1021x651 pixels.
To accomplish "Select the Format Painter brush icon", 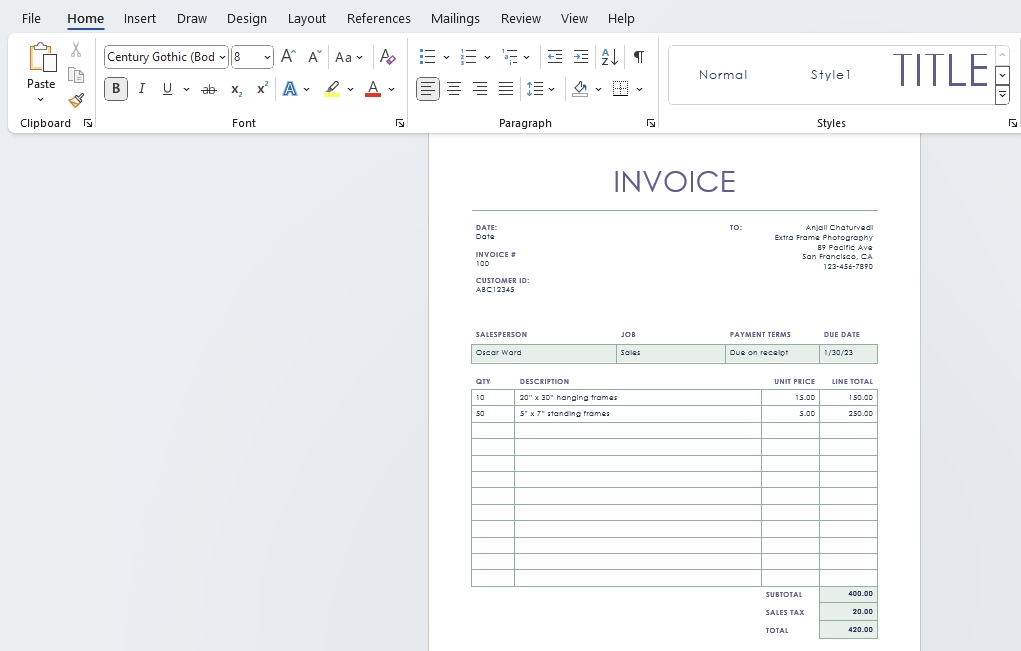I will pos(76,100).
